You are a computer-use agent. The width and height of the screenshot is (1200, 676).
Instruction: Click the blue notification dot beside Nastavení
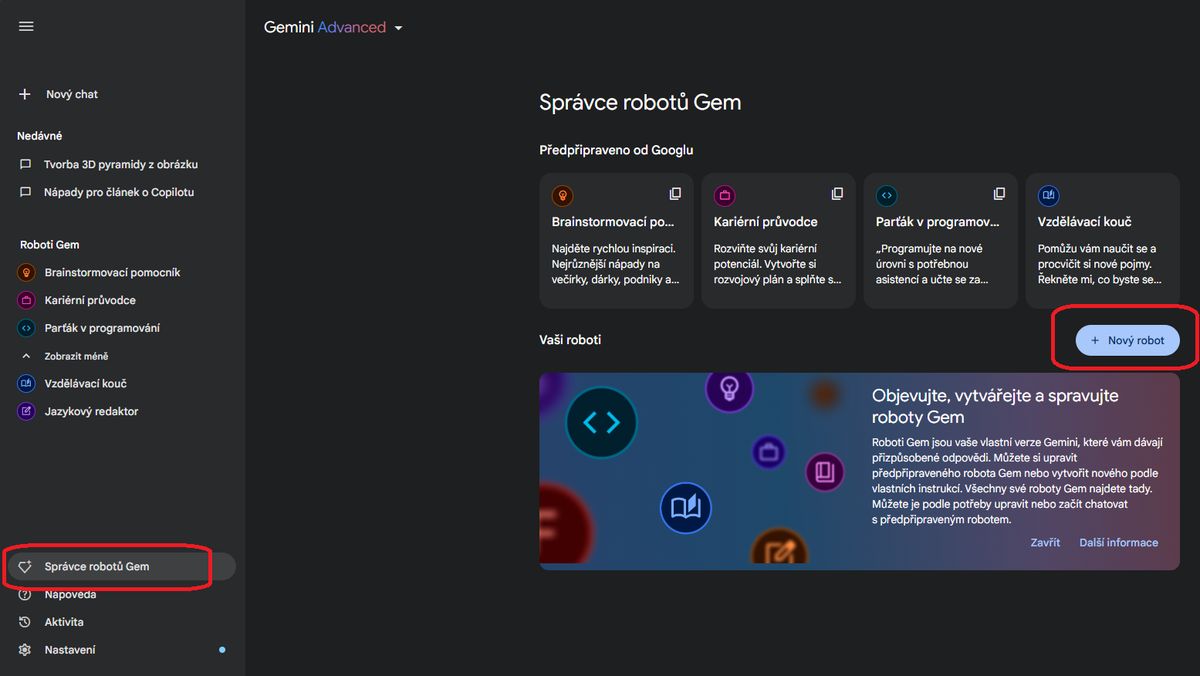click(222, 650)
